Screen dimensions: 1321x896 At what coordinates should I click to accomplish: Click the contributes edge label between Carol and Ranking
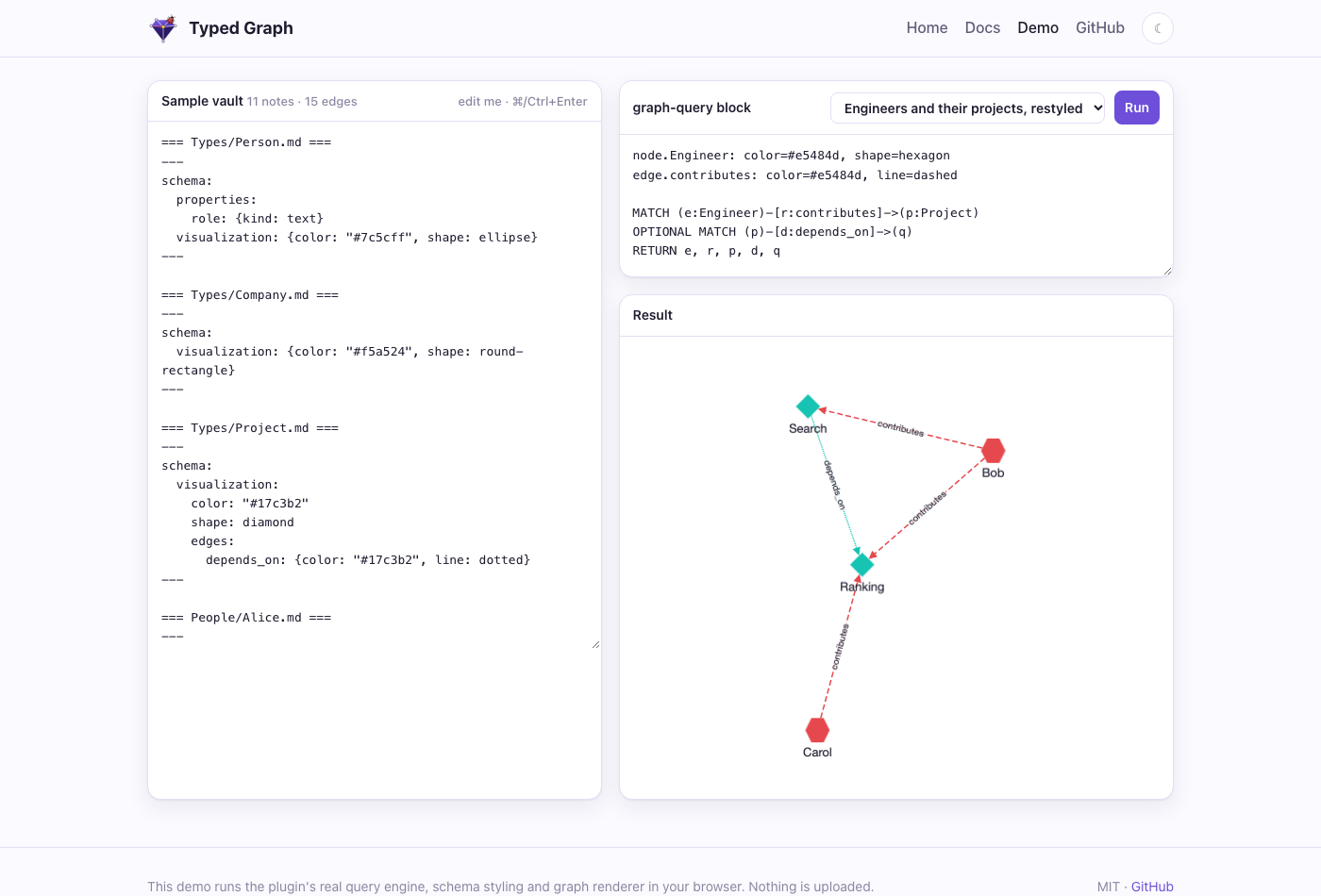click(x=840, y=647)
